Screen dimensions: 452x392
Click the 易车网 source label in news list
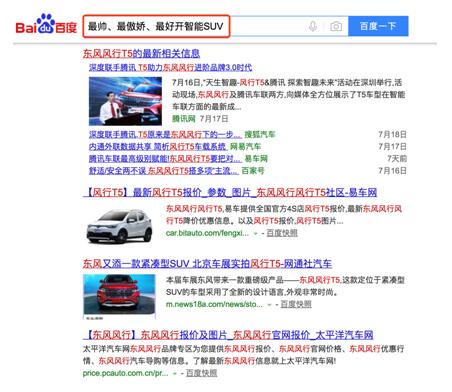(256, 159)
